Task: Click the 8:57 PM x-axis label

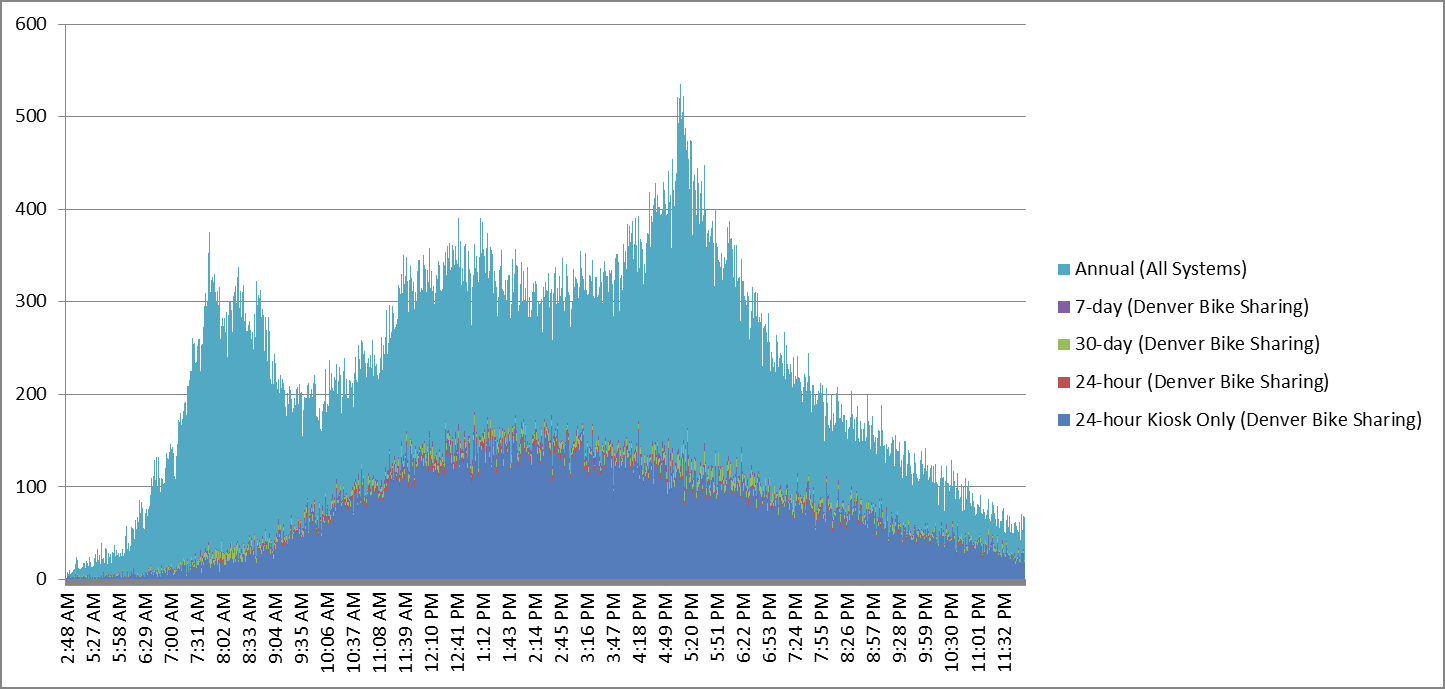Action: (874, 627)
